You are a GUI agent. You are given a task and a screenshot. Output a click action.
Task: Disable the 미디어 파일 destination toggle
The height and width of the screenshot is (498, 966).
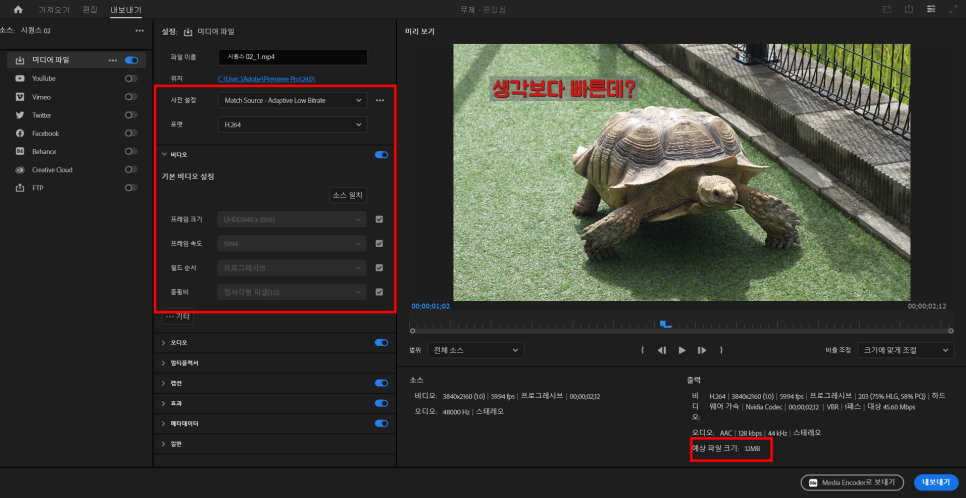coord(131,60)
